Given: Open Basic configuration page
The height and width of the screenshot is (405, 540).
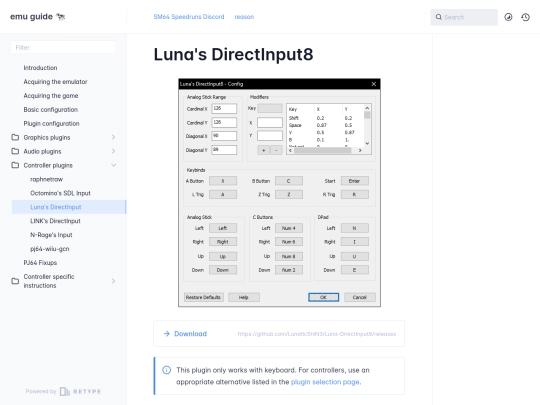Looking at the screenshot, I should click(x=51, y=110).
